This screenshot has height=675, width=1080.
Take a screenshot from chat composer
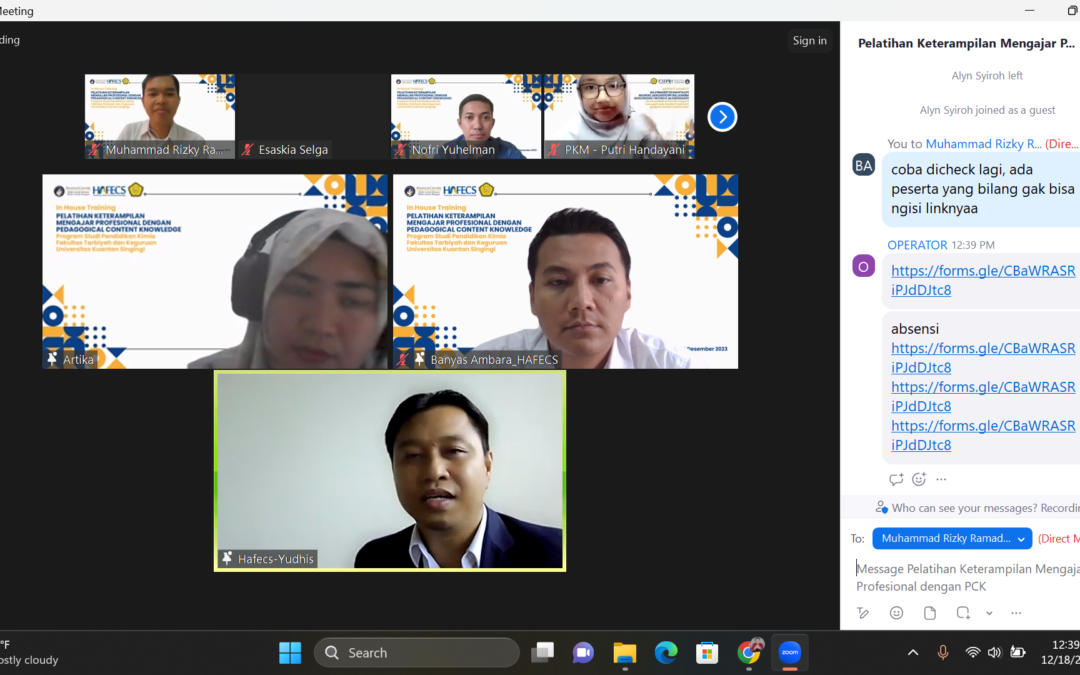(x=963, y=613)
